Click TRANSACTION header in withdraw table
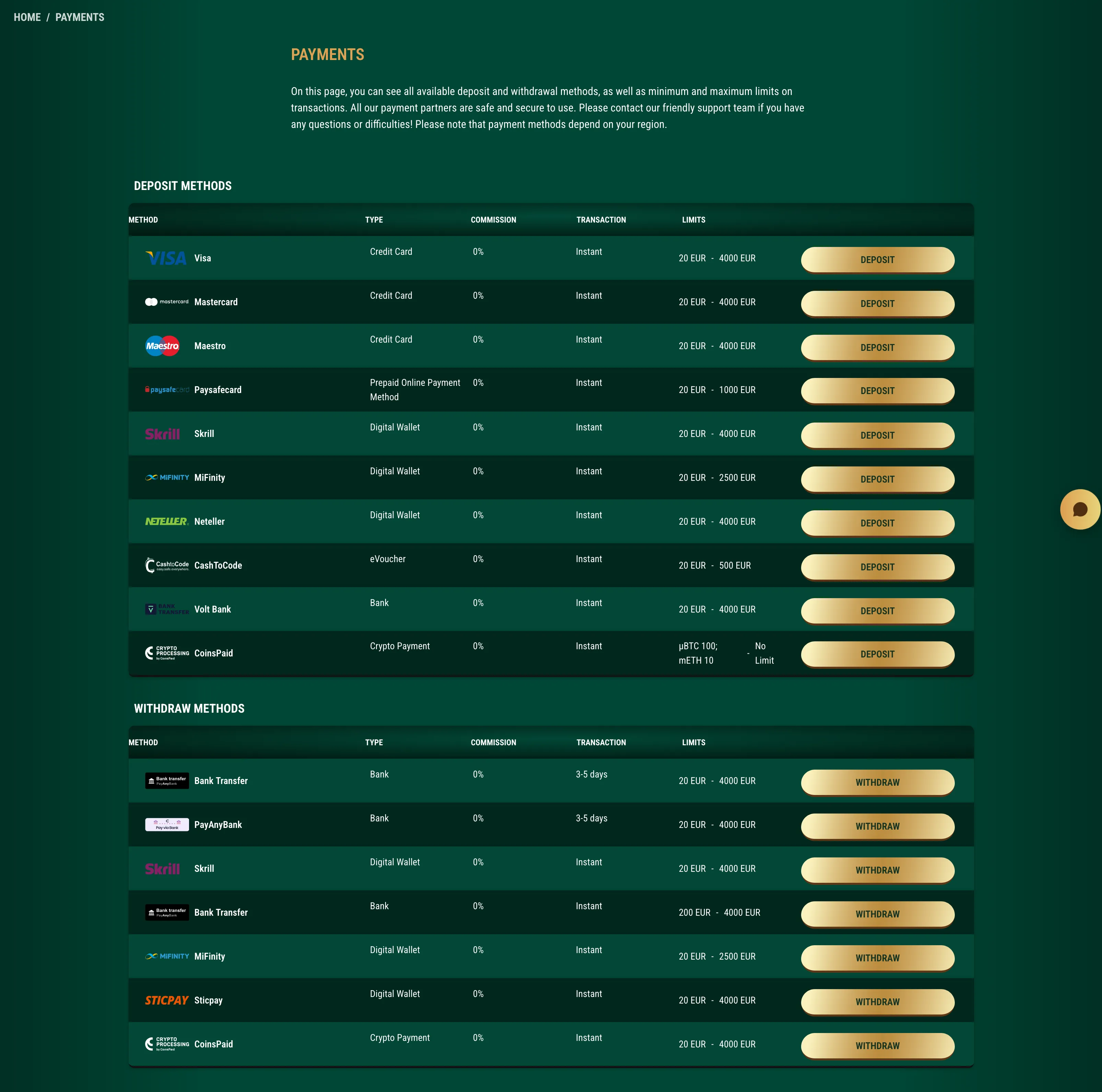This screenshot has width=1102, height=1092. [x=601, y=743]
